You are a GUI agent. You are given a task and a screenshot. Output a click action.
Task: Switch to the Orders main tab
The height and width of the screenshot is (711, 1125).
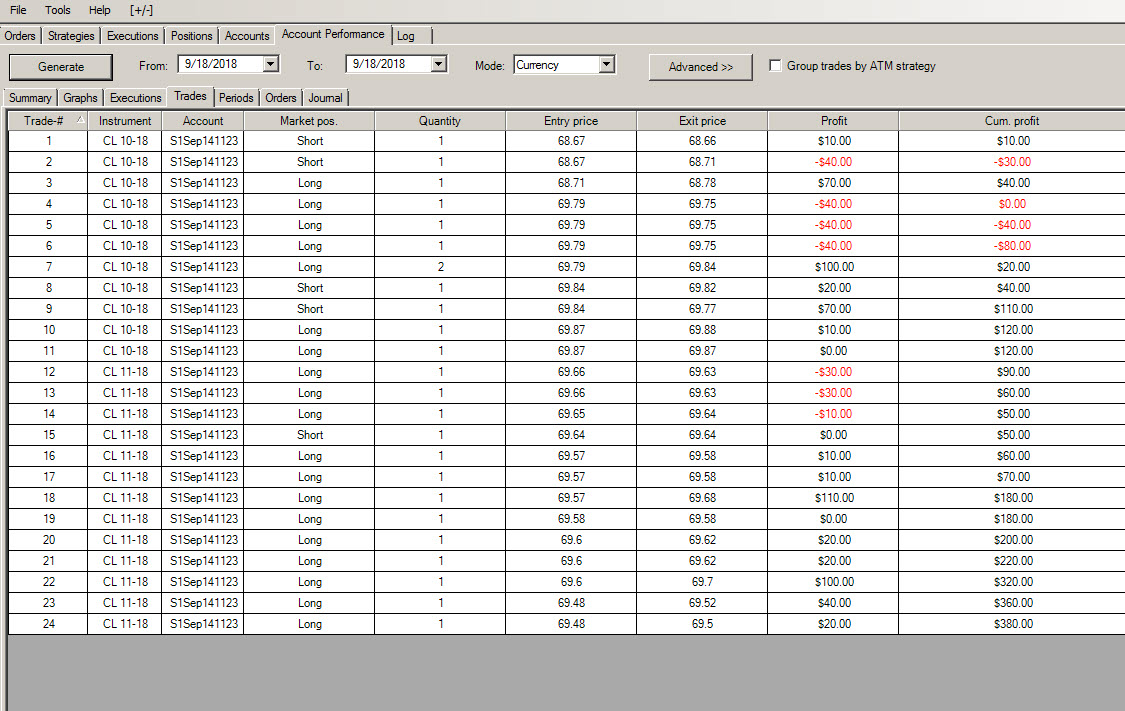(x=20, y=36)
